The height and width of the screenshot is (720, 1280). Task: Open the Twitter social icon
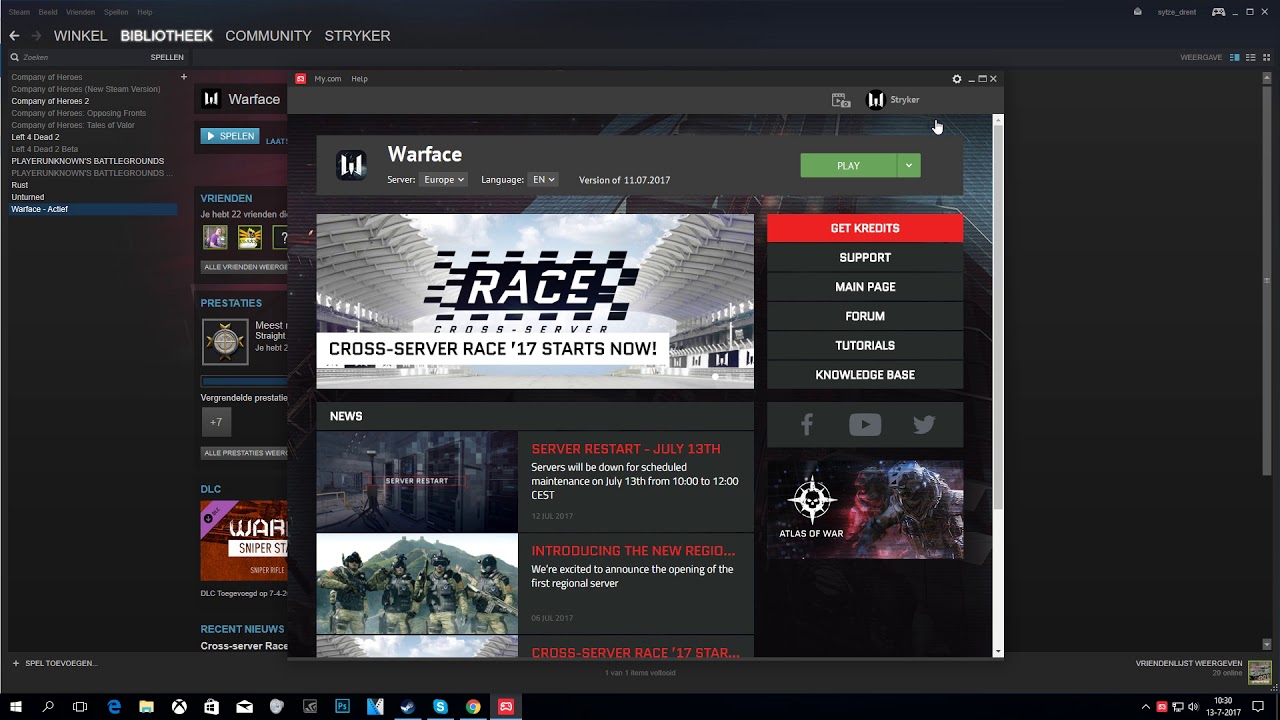pyautogui.click(x=924, y=425)
